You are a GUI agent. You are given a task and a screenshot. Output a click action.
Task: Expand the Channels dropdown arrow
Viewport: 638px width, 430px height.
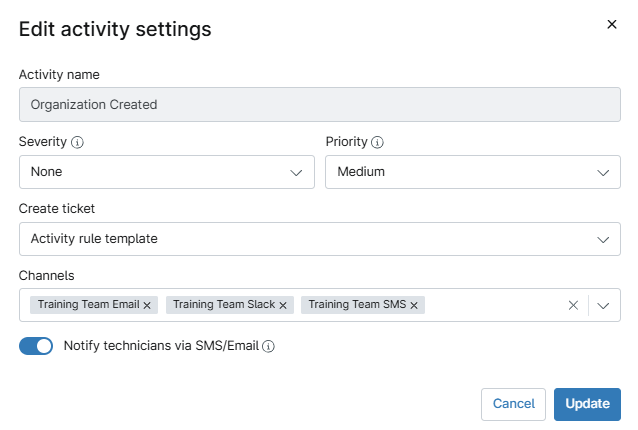coord(604,305)
